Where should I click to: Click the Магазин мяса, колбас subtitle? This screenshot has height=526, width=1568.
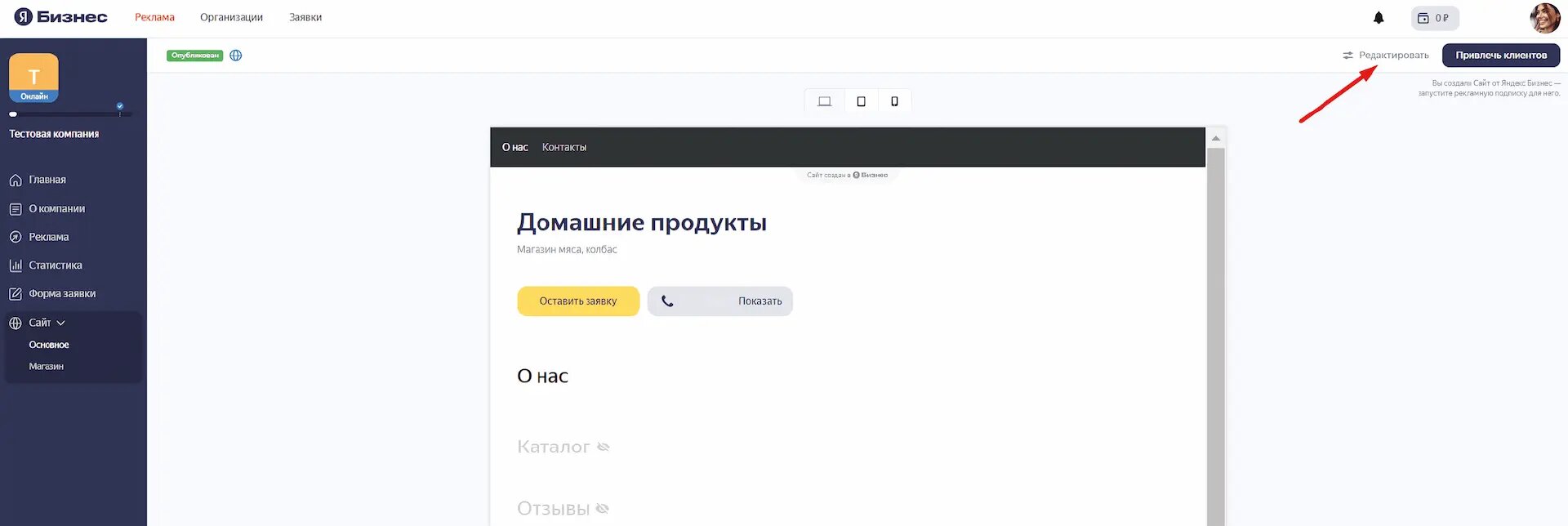567,250
